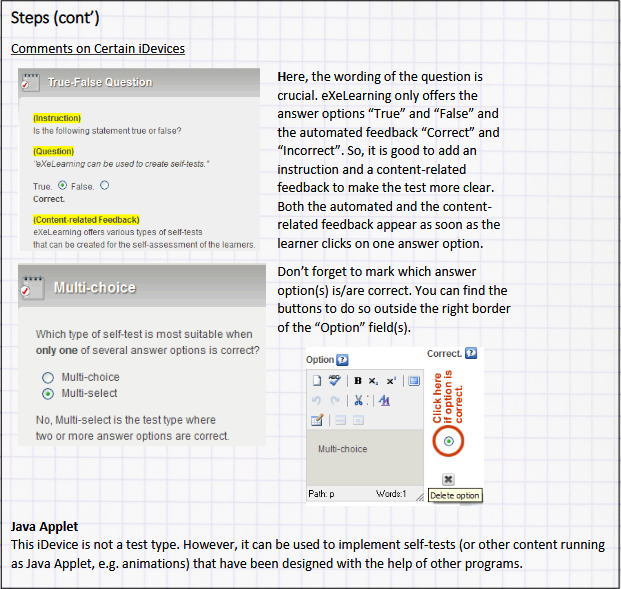Click the subscript icon in editor toolbar
This screenshot has width=621, height=589.
pyautogui.click(x=374, y=380)
